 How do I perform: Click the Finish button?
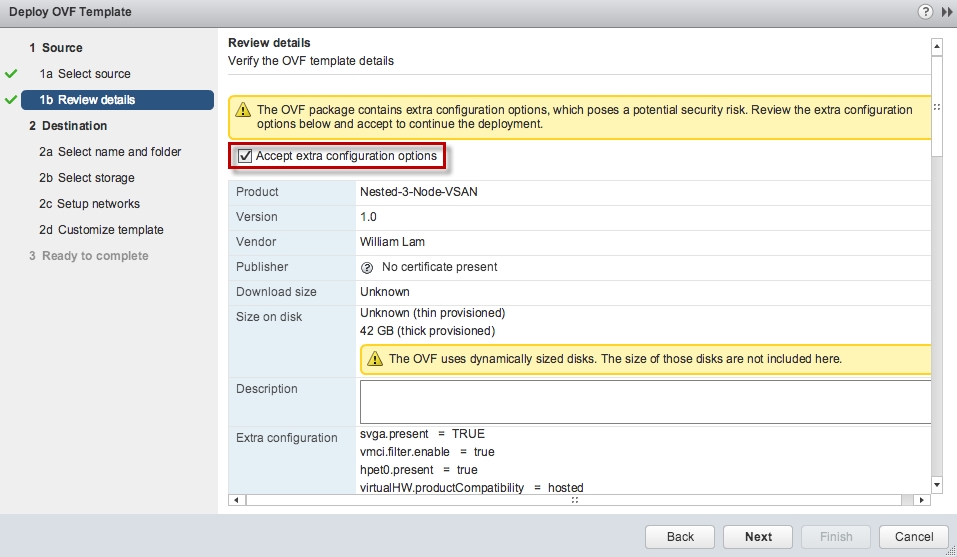point(836,537)
